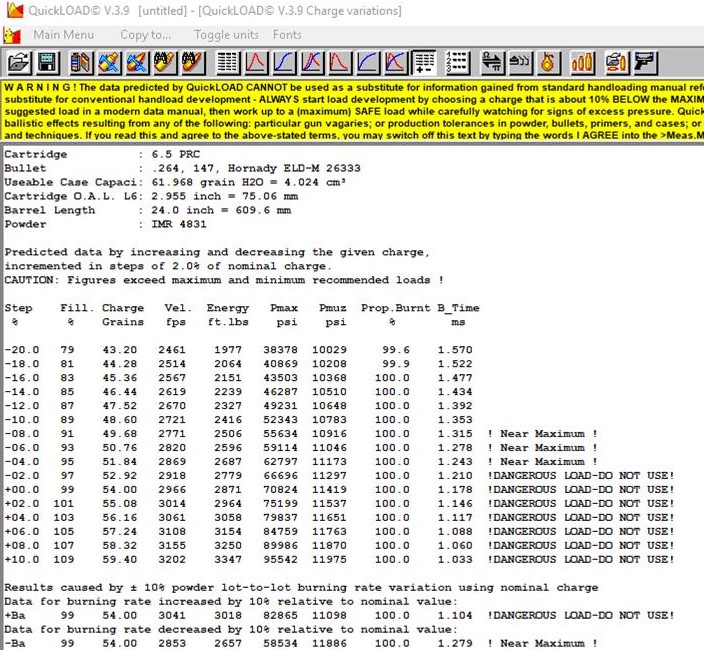This screenshot has height=650, width=704.
Task: Click the floppy disk save icon
Action: pos(48,62)
